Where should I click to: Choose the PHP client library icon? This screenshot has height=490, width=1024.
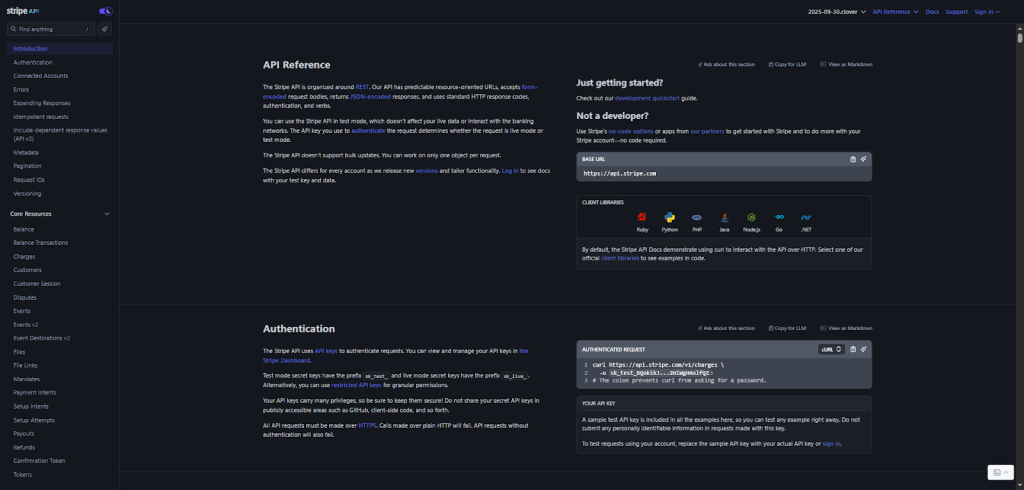click(x=697, y=219)
